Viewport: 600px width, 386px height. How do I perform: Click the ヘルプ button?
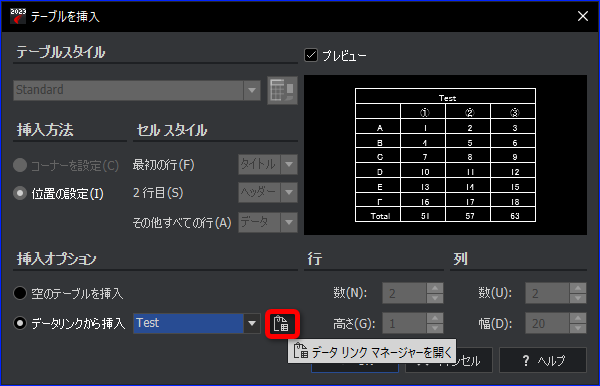point(543,360)
